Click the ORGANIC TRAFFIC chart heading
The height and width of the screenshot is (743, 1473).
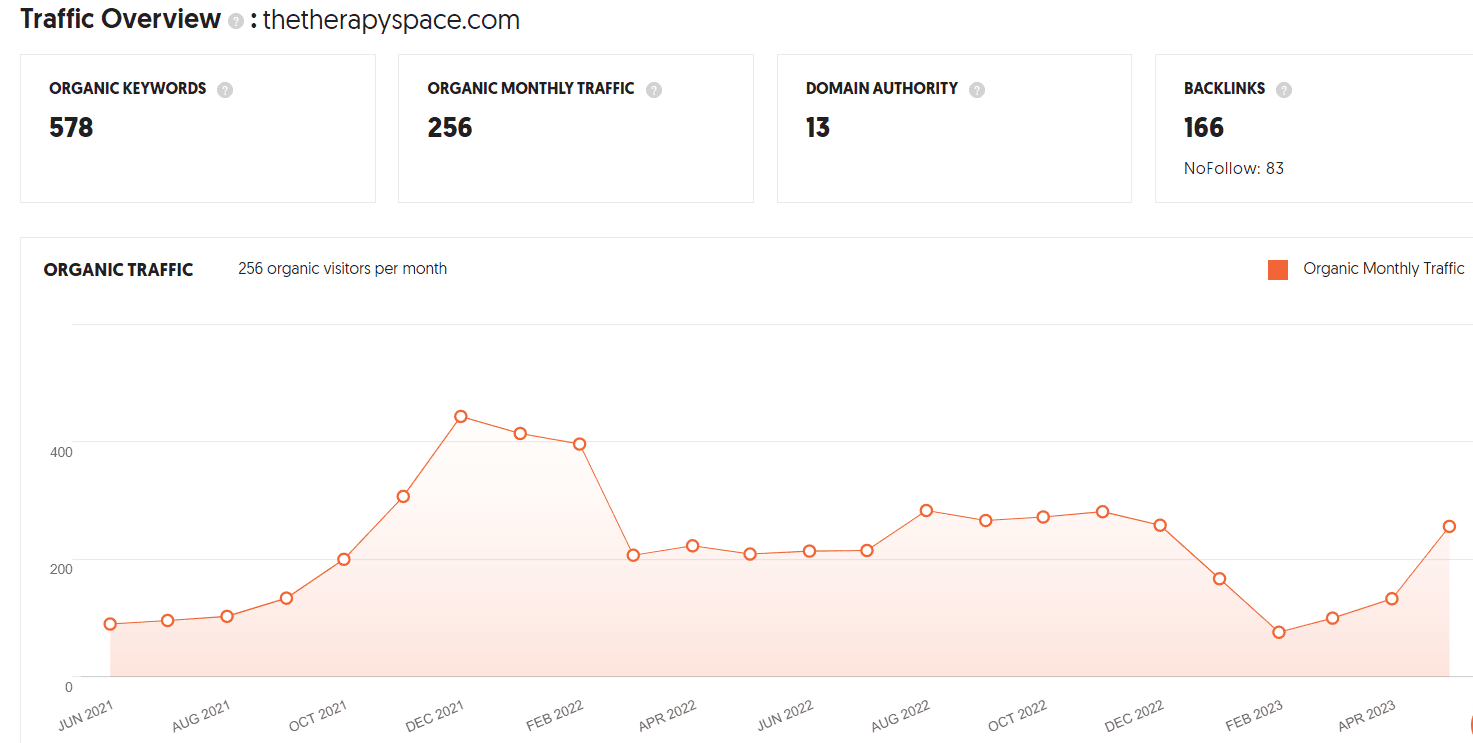tap(118, 269)
